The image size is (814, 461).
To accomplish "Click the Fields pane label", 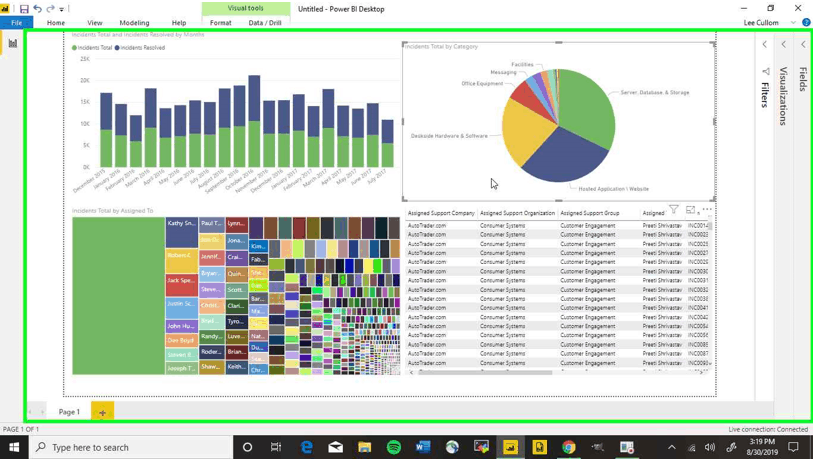I will point(803,79).
